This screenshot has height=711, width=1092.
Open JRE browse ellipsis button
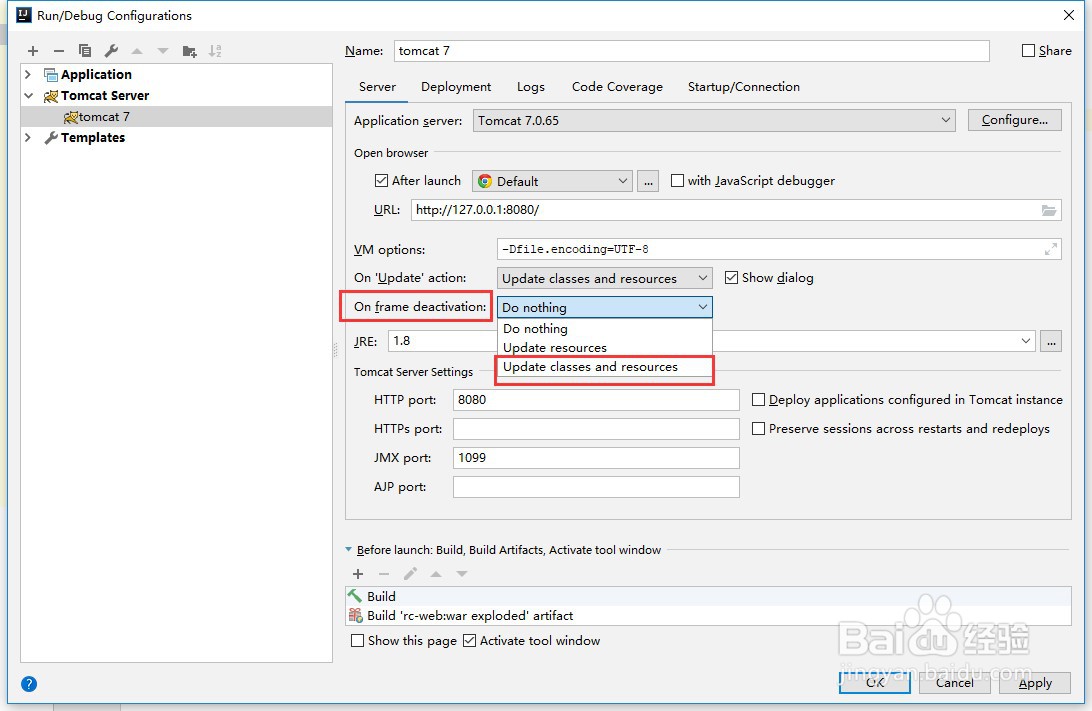[x=1051, y=341]
